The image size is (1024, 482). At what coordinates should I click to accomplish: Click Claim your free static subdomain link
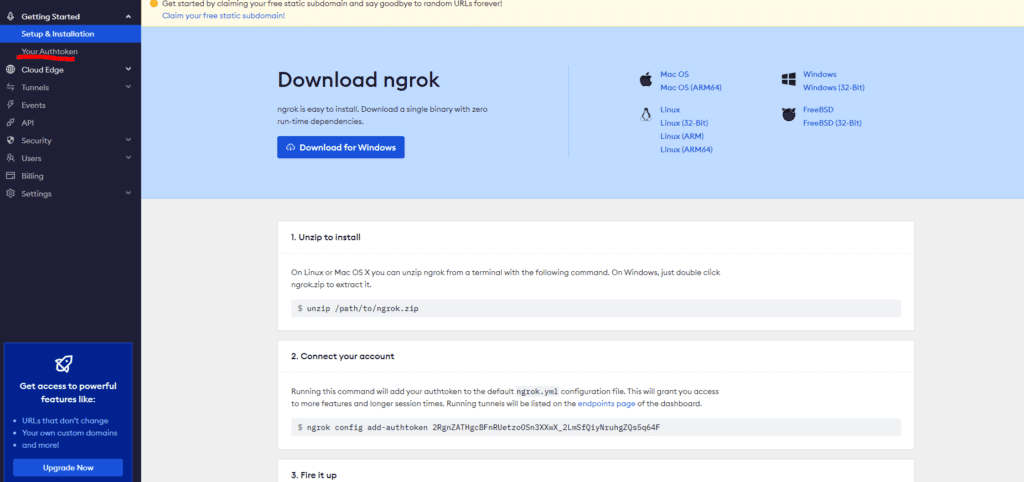click(x=223, y=15)
